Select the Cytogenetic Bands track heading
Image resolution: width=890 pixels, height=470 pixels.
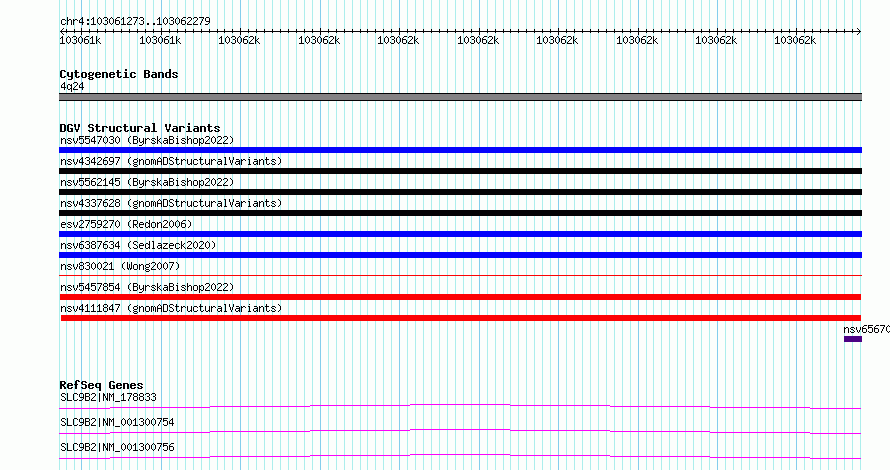pos(119,74)
